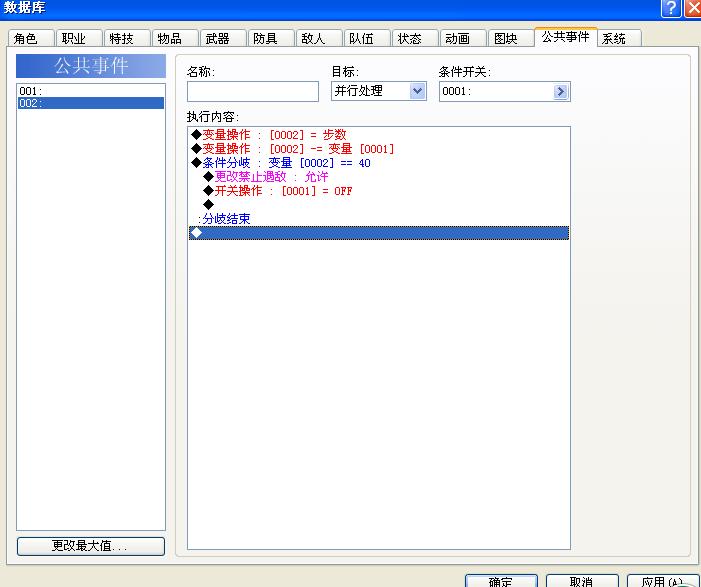This screenshot has width=701, height=587.
Task: Open the 条件开关 0001 selector arrow
Action: (x=560, y=92)
